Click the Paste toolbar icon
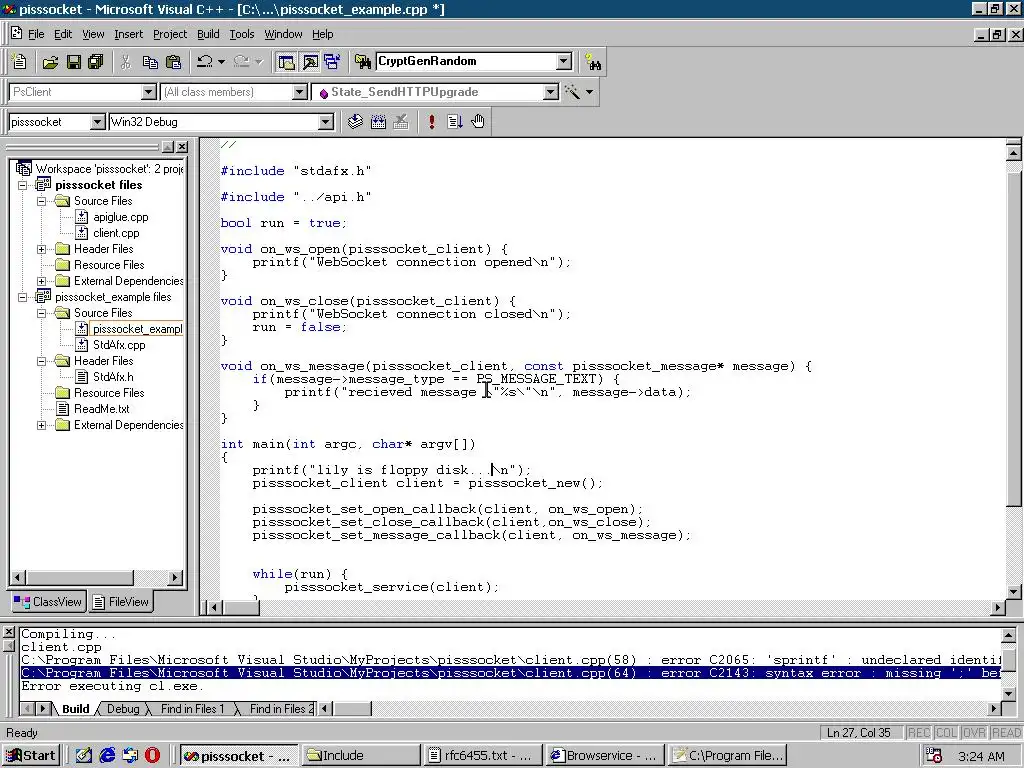Image resolution: width=1024 pixels, height=768 pixels. click(173, 62)
